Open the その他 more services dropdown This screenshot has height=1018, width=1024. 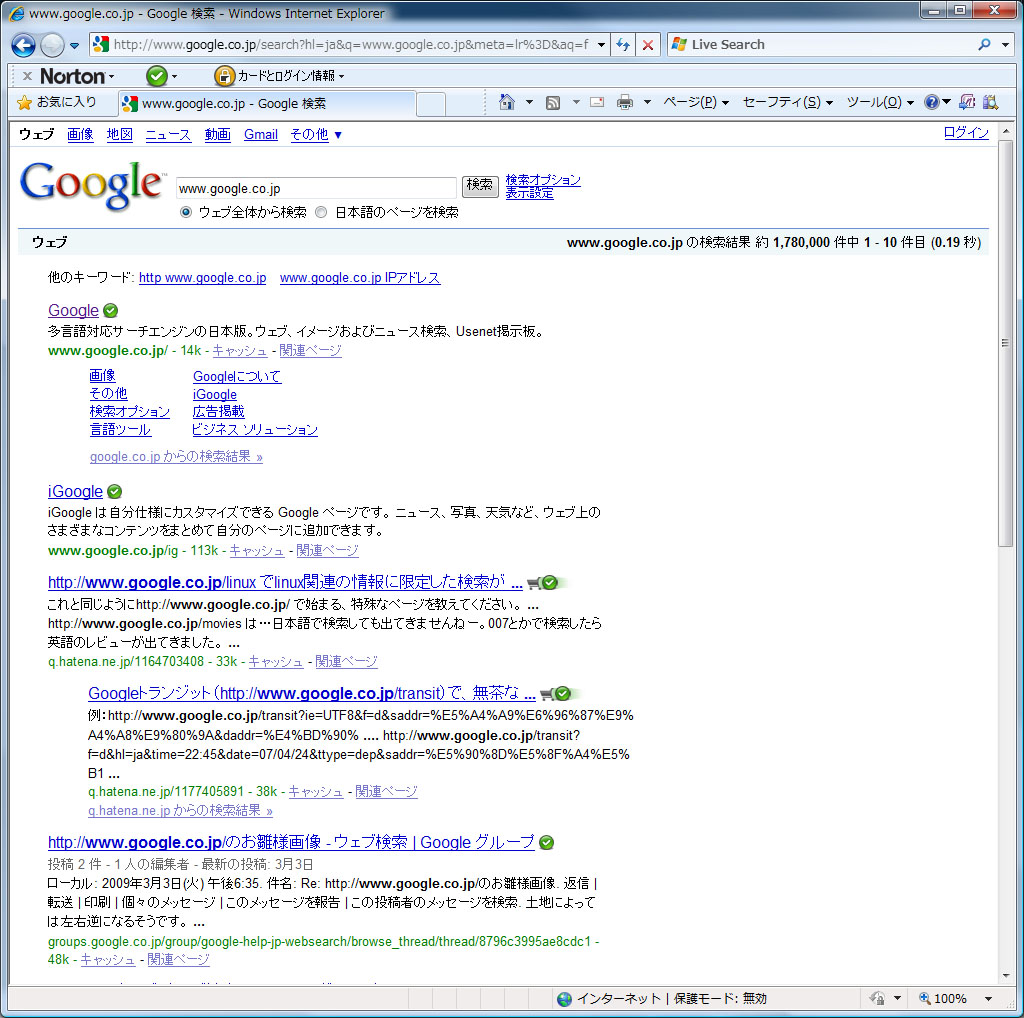[316, 135]
